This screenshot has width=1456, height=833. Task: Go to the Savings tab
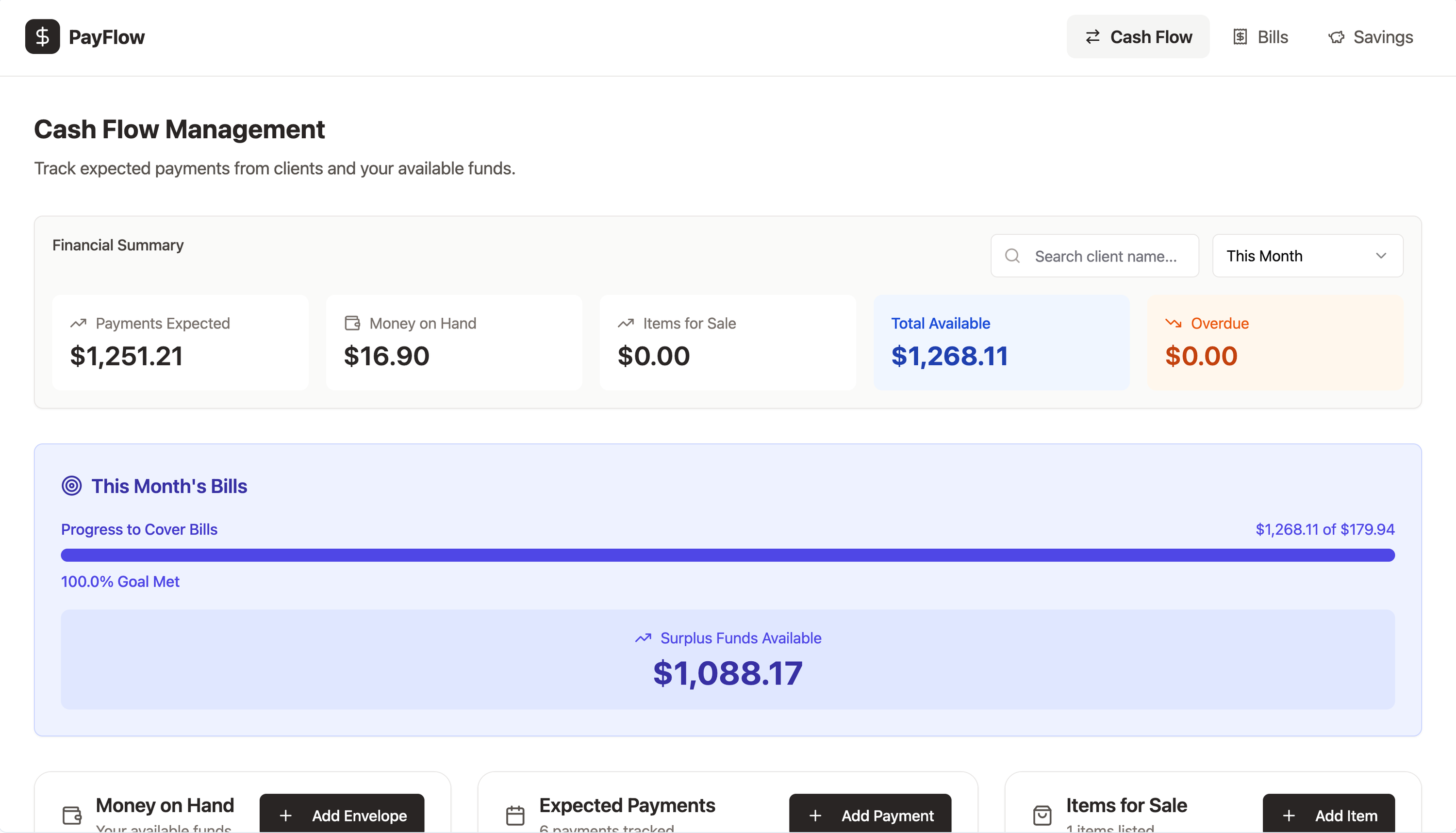[x=1370, y=36]
